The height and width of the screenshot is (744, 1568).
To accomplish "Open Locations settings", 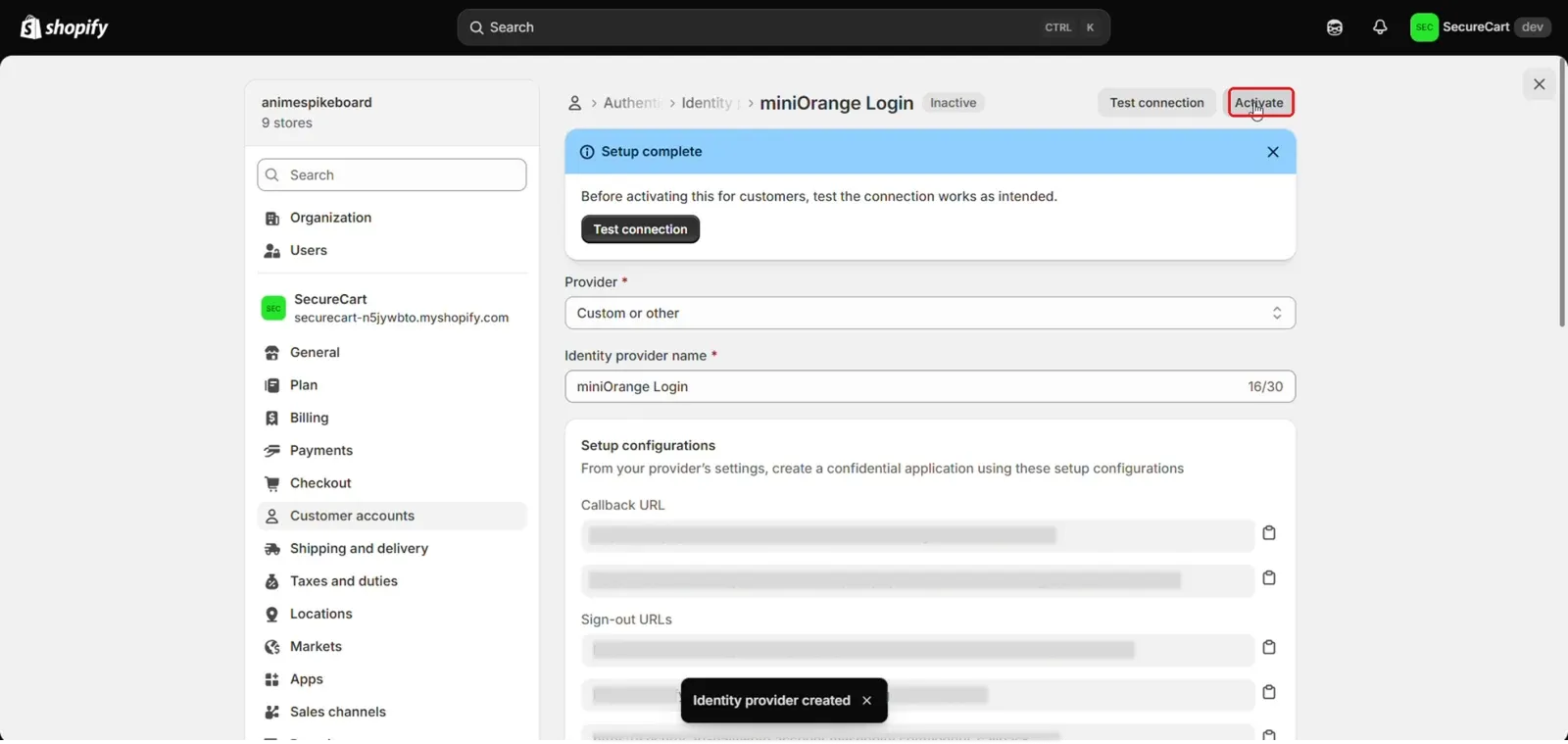I will [x=392, y=615].
